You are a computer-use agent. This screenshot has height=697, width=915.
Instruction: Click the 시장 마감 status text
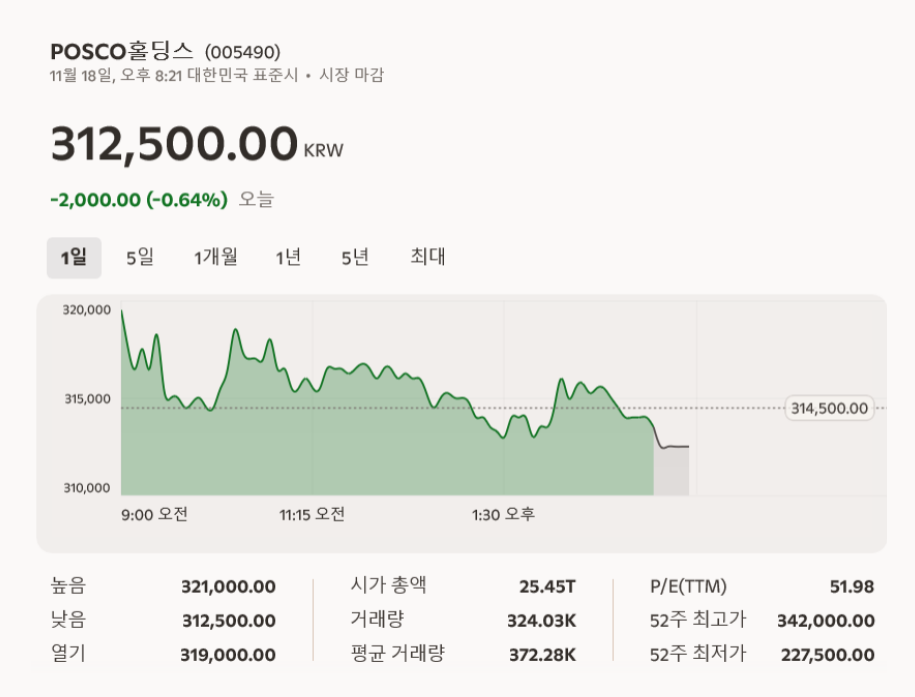point(351,75)
